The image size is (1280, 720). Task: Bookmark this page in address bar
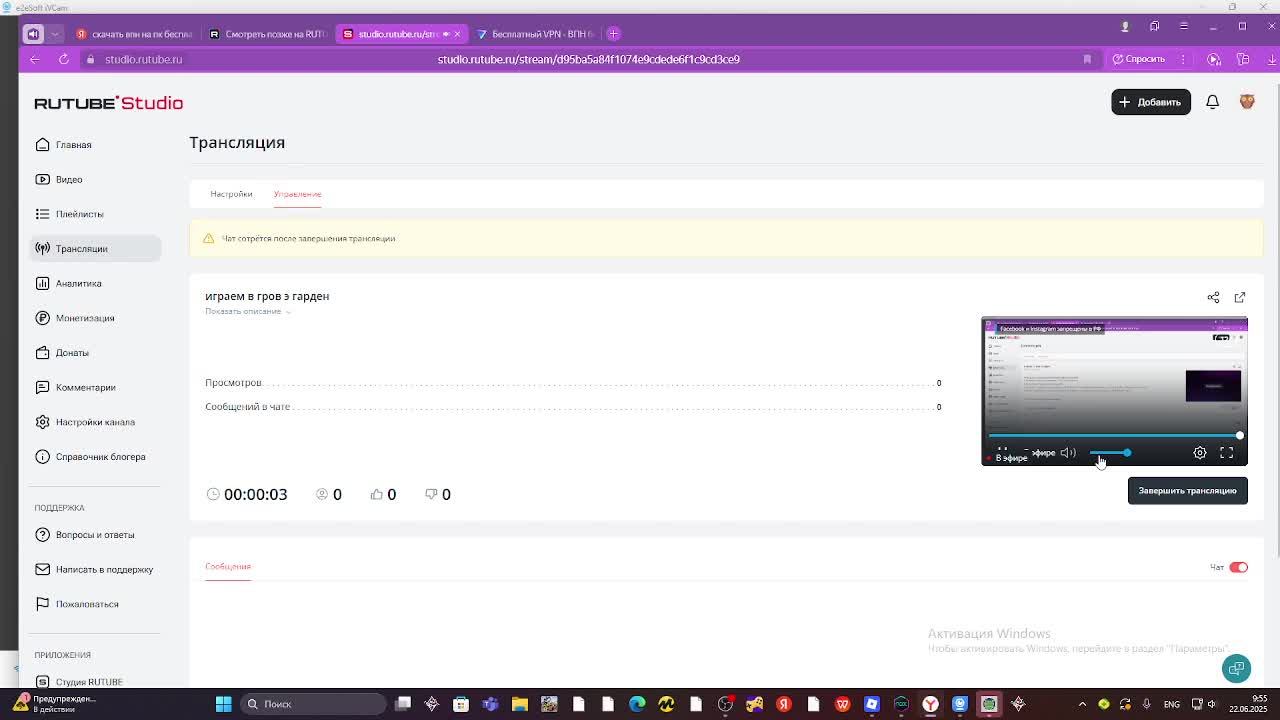1087,59
